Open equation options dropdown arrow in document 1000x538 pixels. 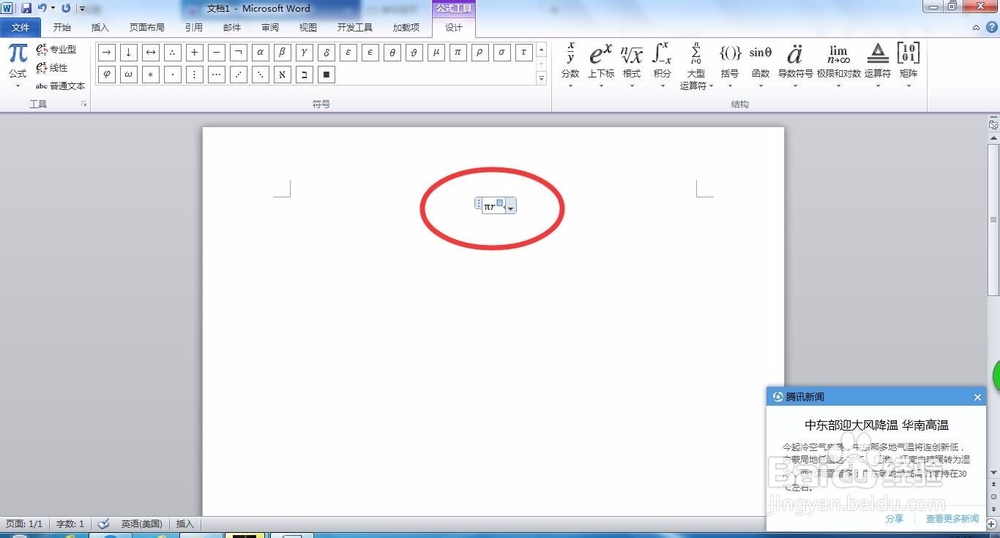511,207
